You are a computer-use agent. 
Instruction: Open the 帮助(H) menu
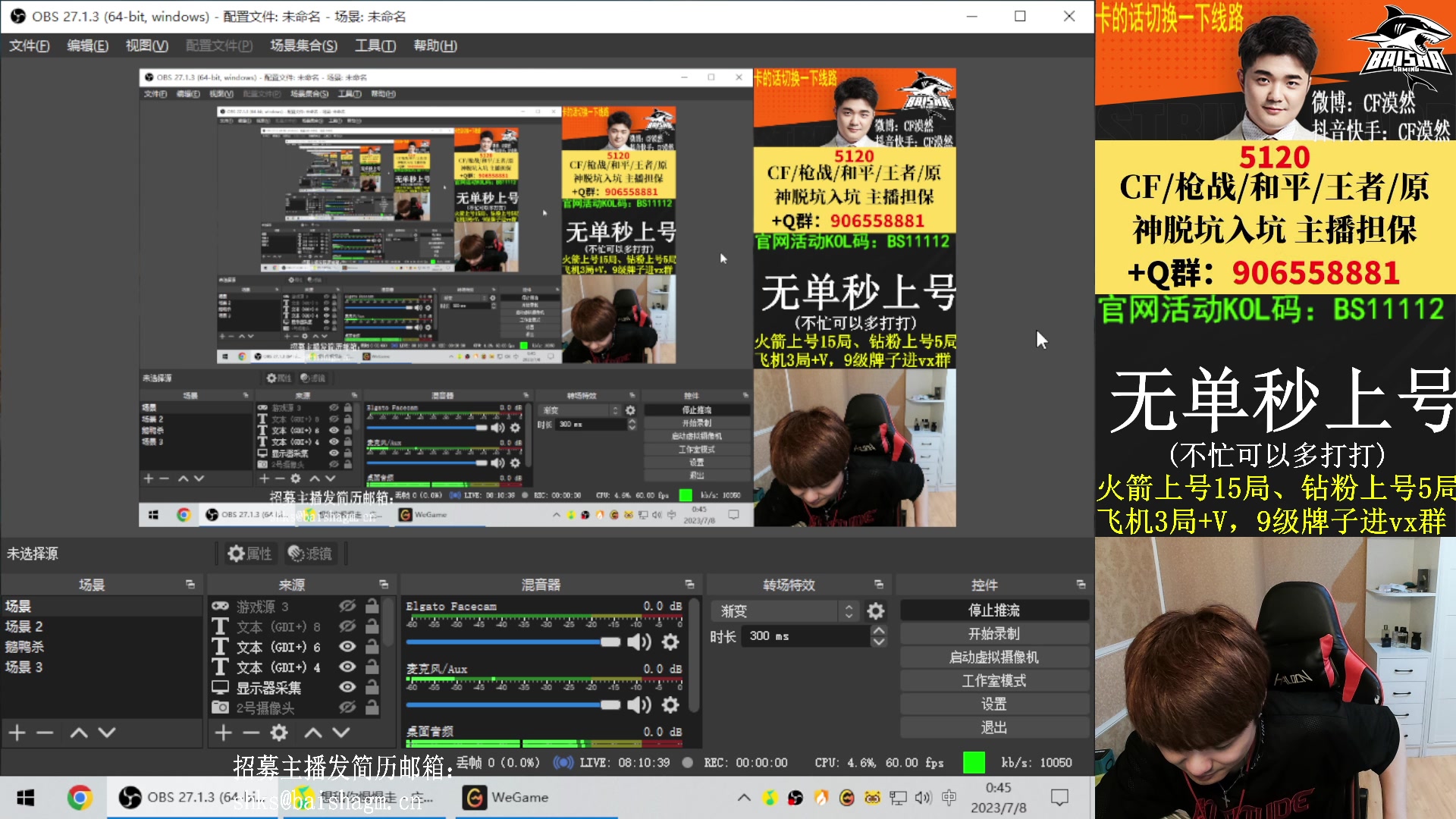click(435, 45)
